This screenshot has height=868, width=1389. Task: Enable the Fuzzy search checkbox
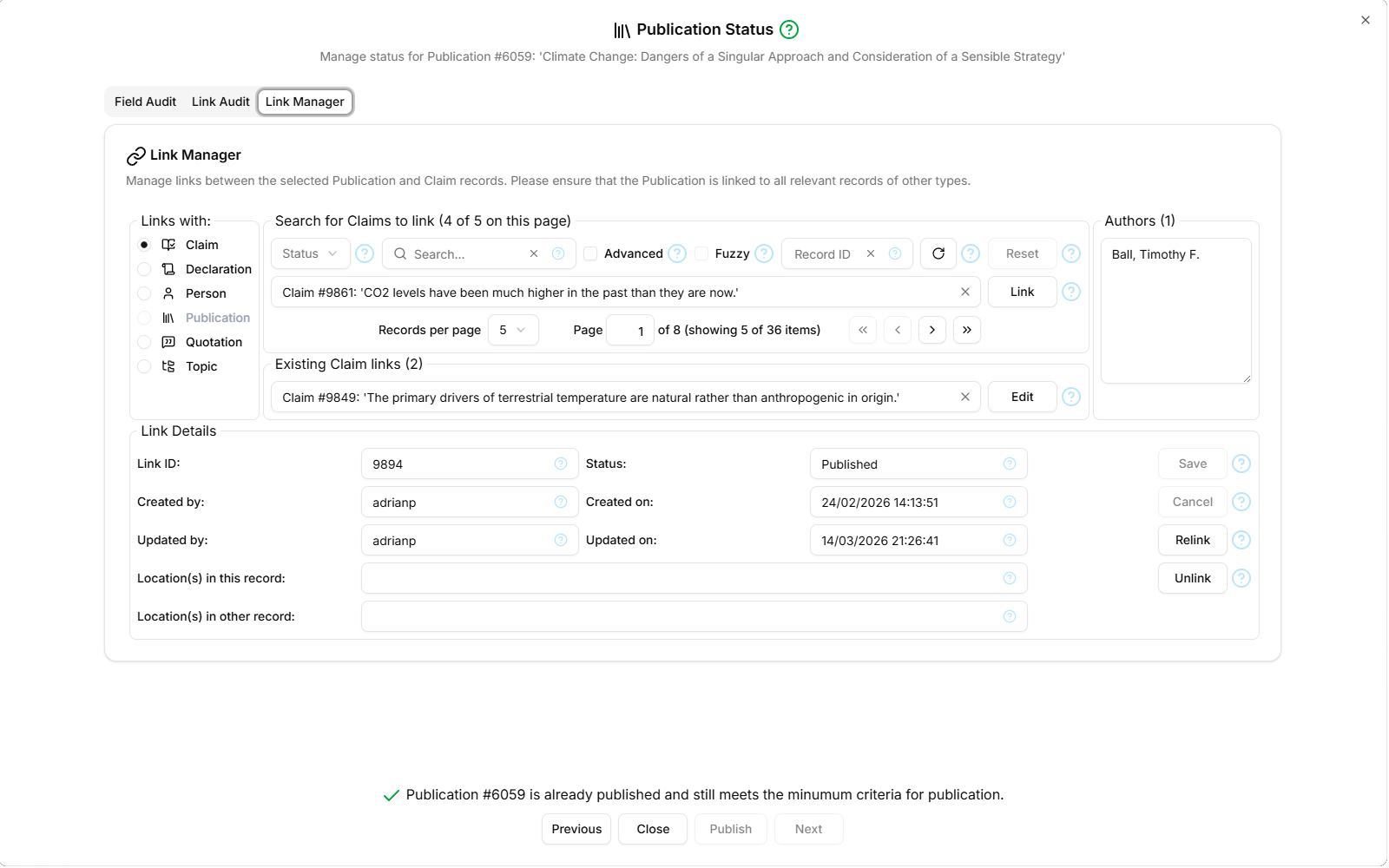click(x=701, y=253)
